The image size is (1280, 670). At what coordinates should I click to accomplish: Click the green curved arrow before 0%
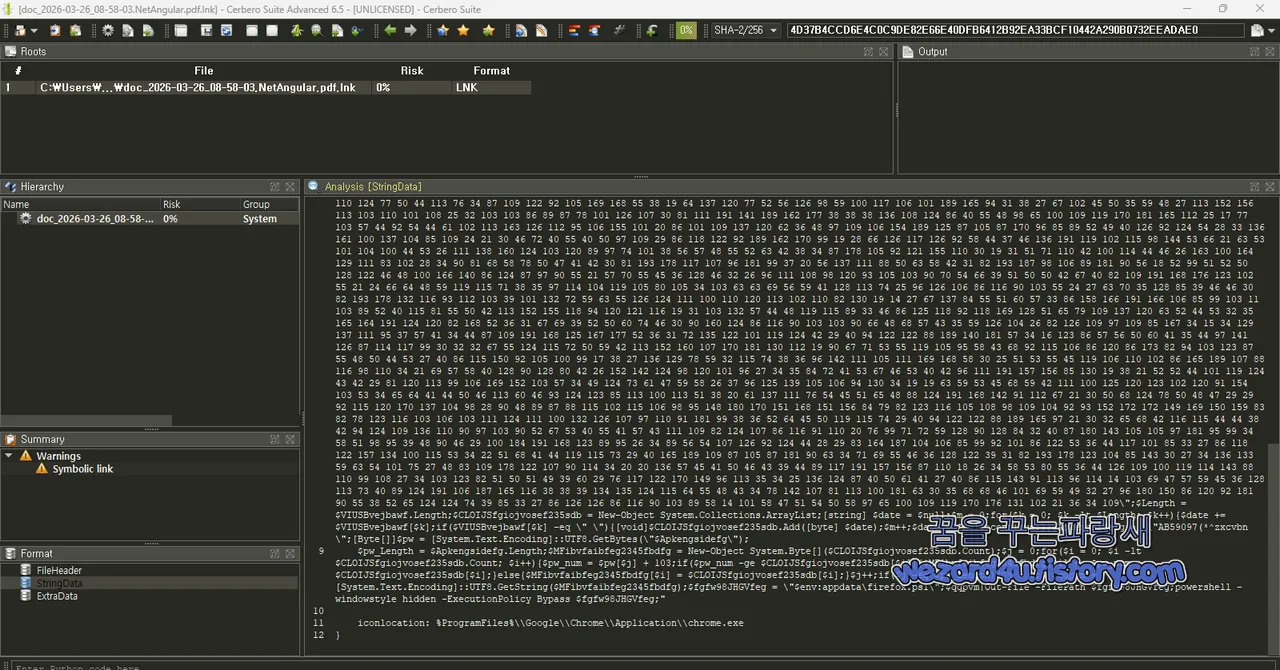pyautogui.click(x=651, y=30)
